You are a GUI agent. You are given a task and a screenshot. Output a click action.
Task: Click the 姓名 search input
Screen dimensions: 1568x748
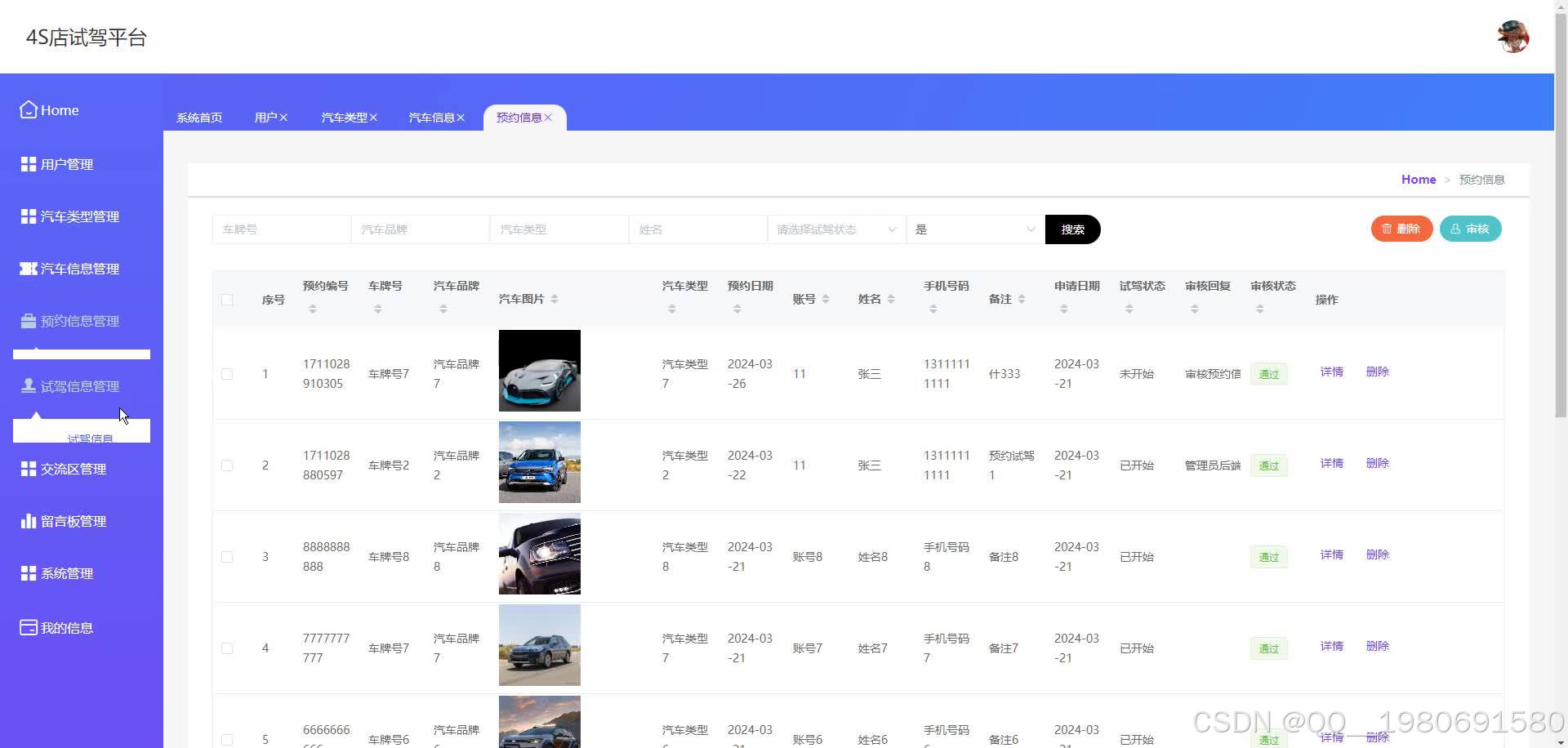(x=698, y=229)
